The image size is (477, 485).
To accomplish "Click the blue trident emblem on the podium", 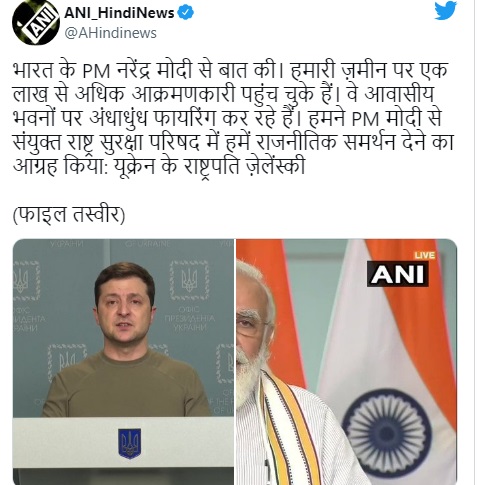I will point(130,443).
